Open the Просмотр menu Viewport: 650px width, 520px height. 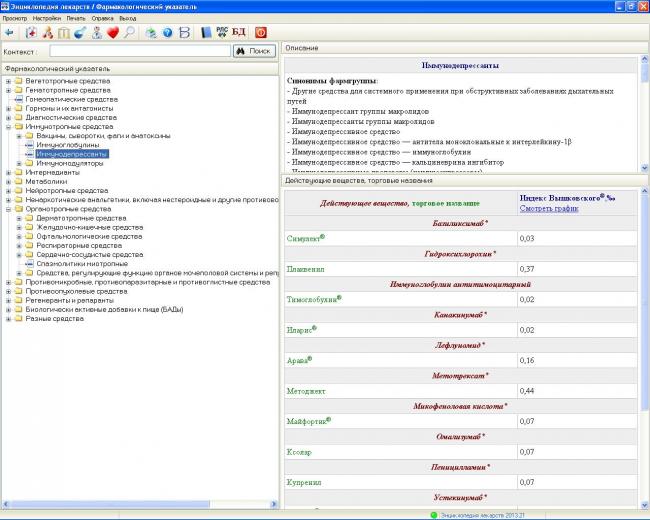pos(15,19)
